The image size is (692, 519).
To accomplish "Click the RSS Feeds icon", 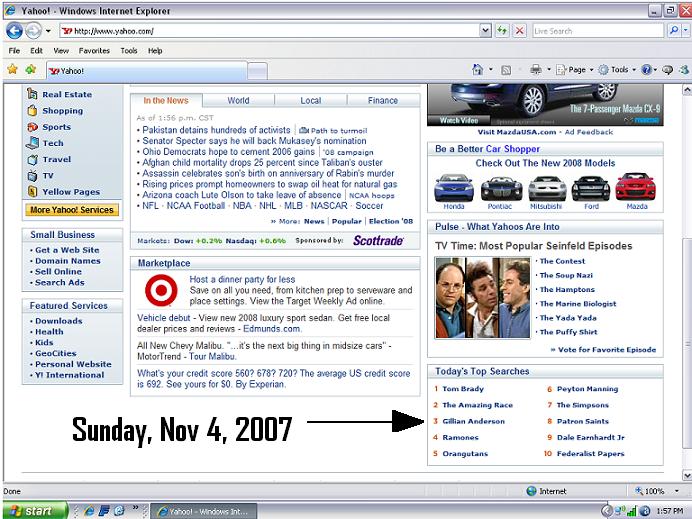I will (x=506, y=70).
